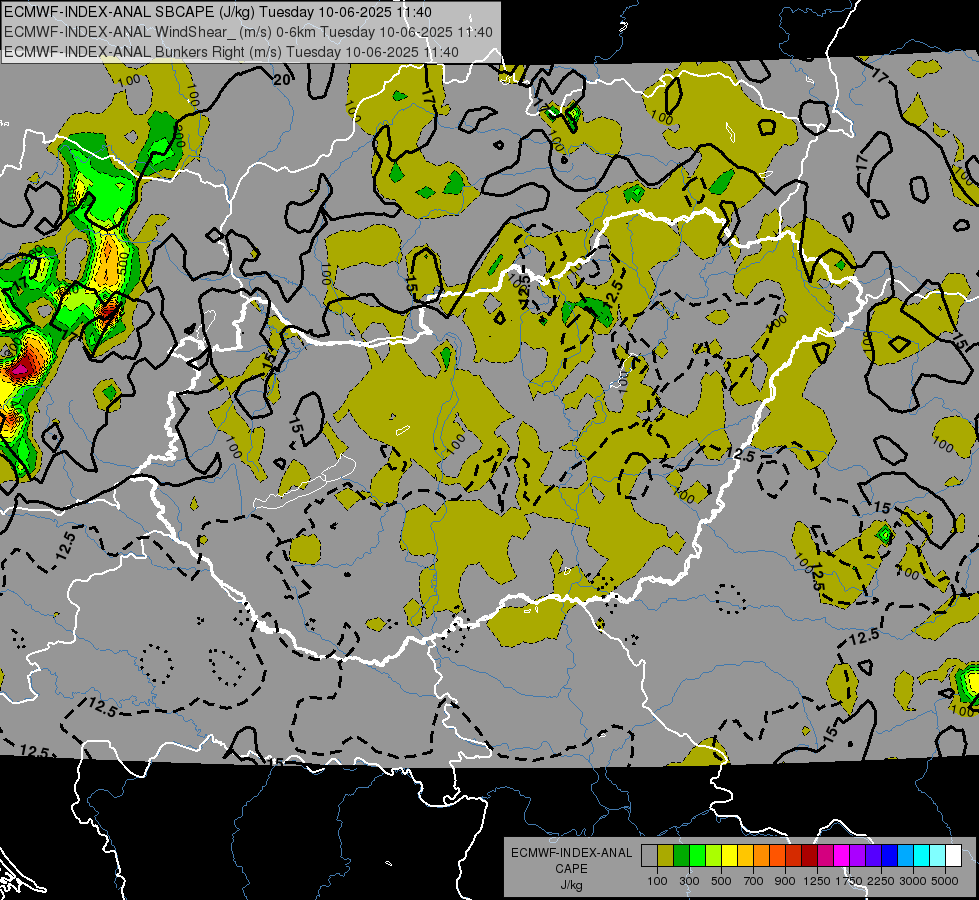979x900 pixels.
Task: Select the pure blue legend swatch
Action: coord(890,855)
